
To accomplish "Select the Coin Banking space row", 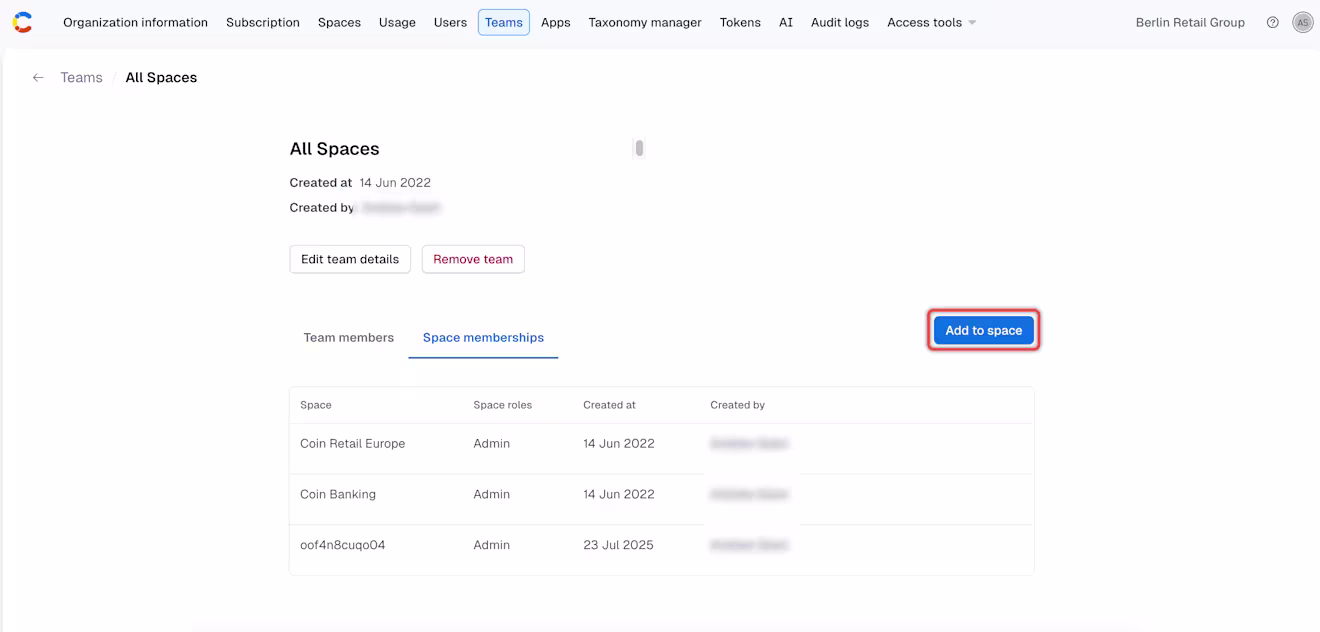I will pos(661,495).
